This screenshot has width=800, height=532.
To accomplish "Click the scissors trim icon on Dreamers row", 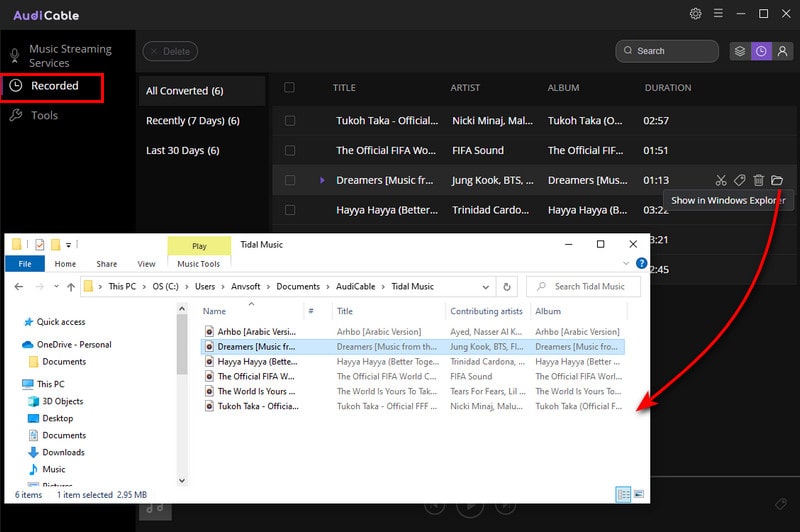I will pos(721,180).
